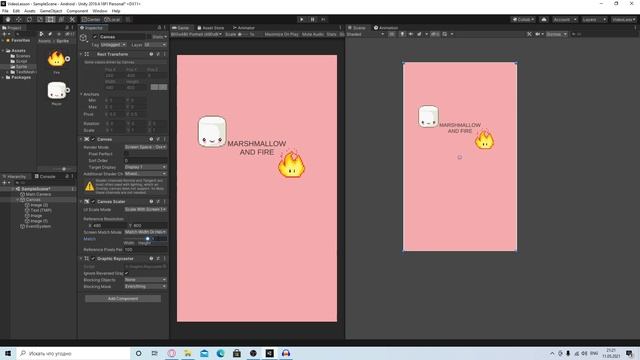Click the cloud services icon

[x=544, y=20]
